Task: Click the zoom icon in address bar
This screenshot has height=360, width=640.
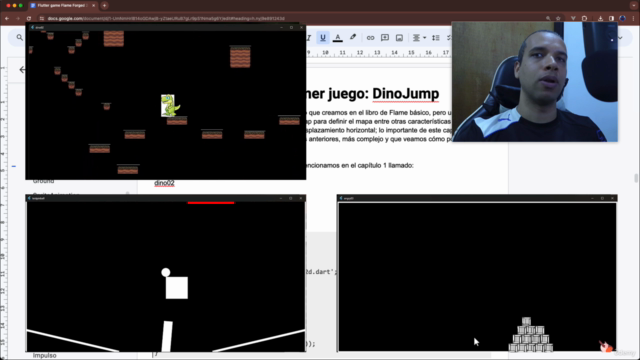Action: tap(548, 18)
